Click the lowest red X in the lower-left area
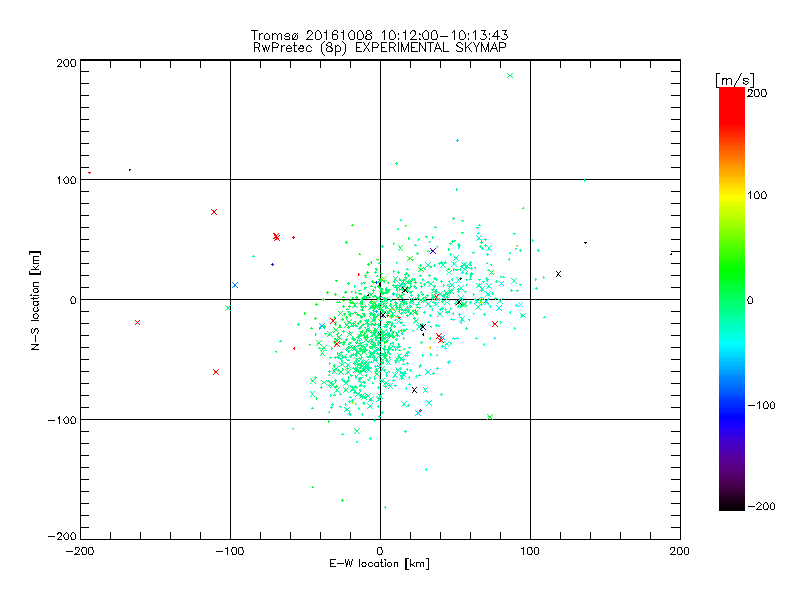Screen dimensions: 800x600 (x=216, y=372)
